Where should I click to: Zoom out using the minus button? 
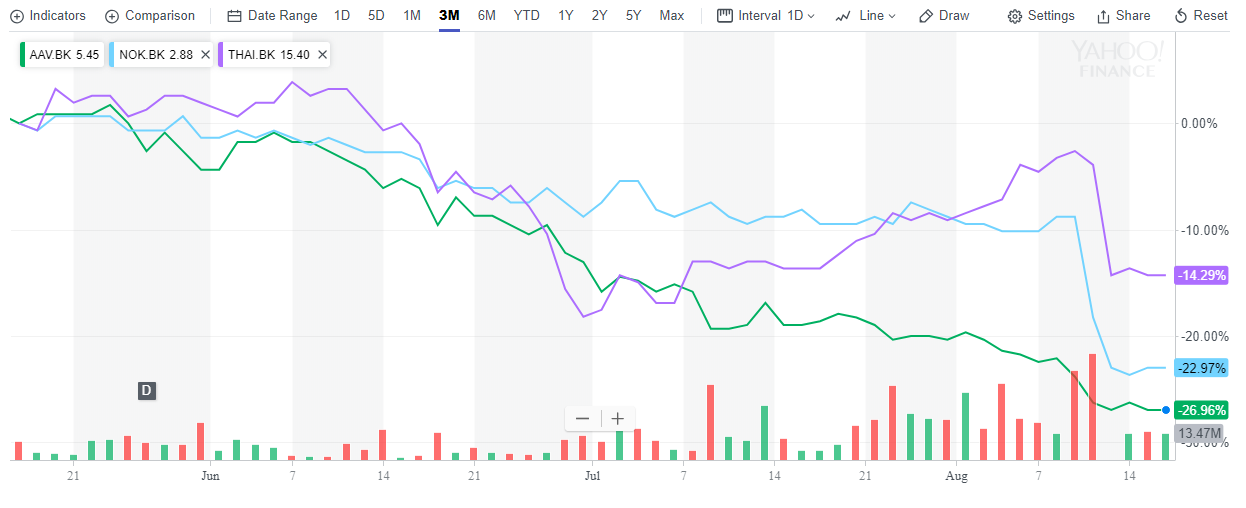pyautogui.click(x=583, y=419)
